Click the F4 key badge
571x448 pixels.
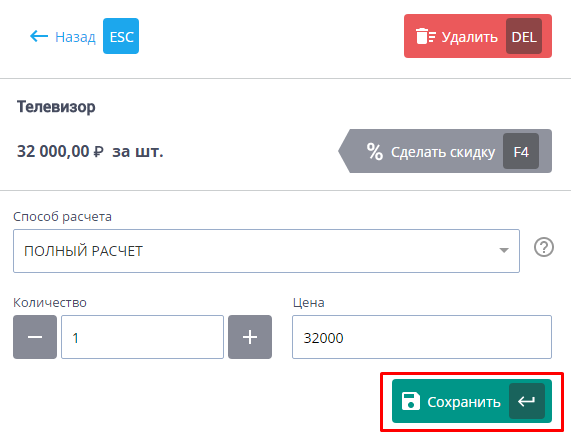coord(521,151)
